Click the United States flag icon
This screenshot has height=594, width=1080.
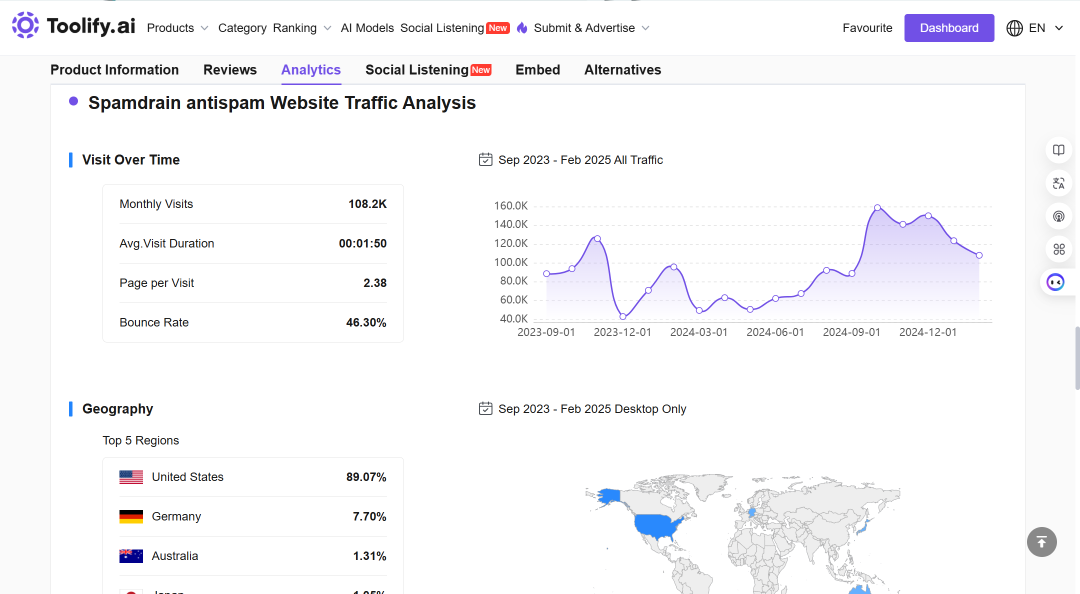[x=131, y=477]
